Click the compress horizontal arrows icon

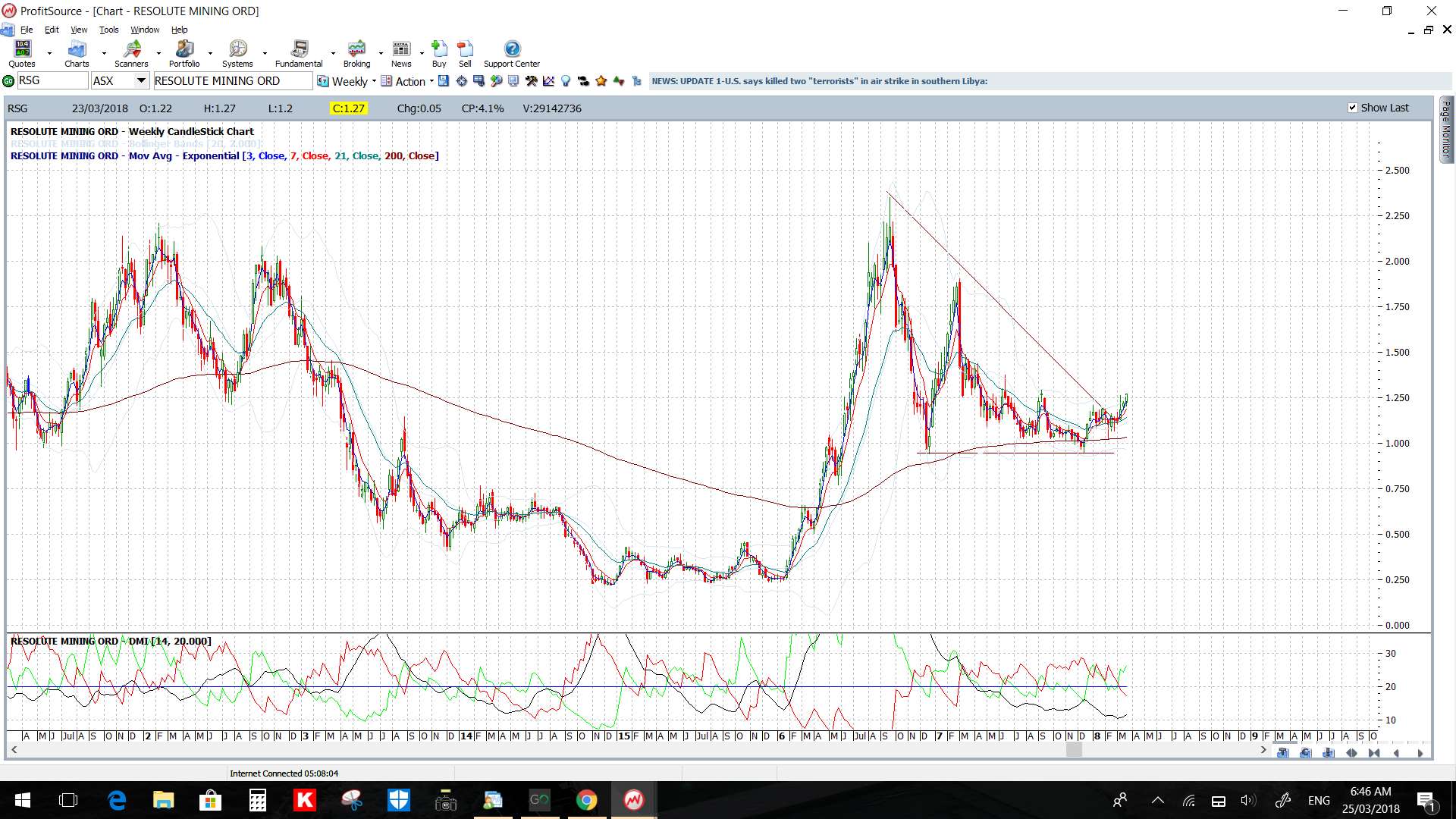[1374, 753]
